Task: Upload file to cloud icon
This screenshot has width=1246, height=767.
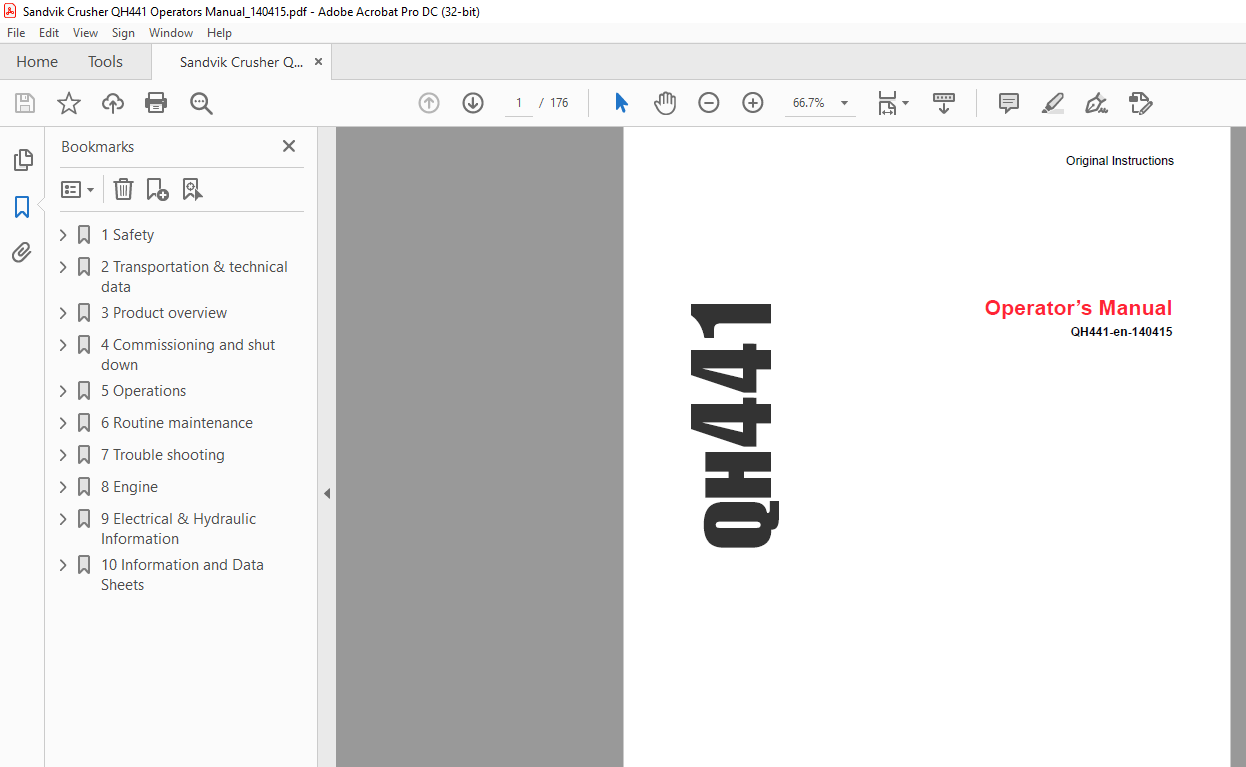Action: 113,103
